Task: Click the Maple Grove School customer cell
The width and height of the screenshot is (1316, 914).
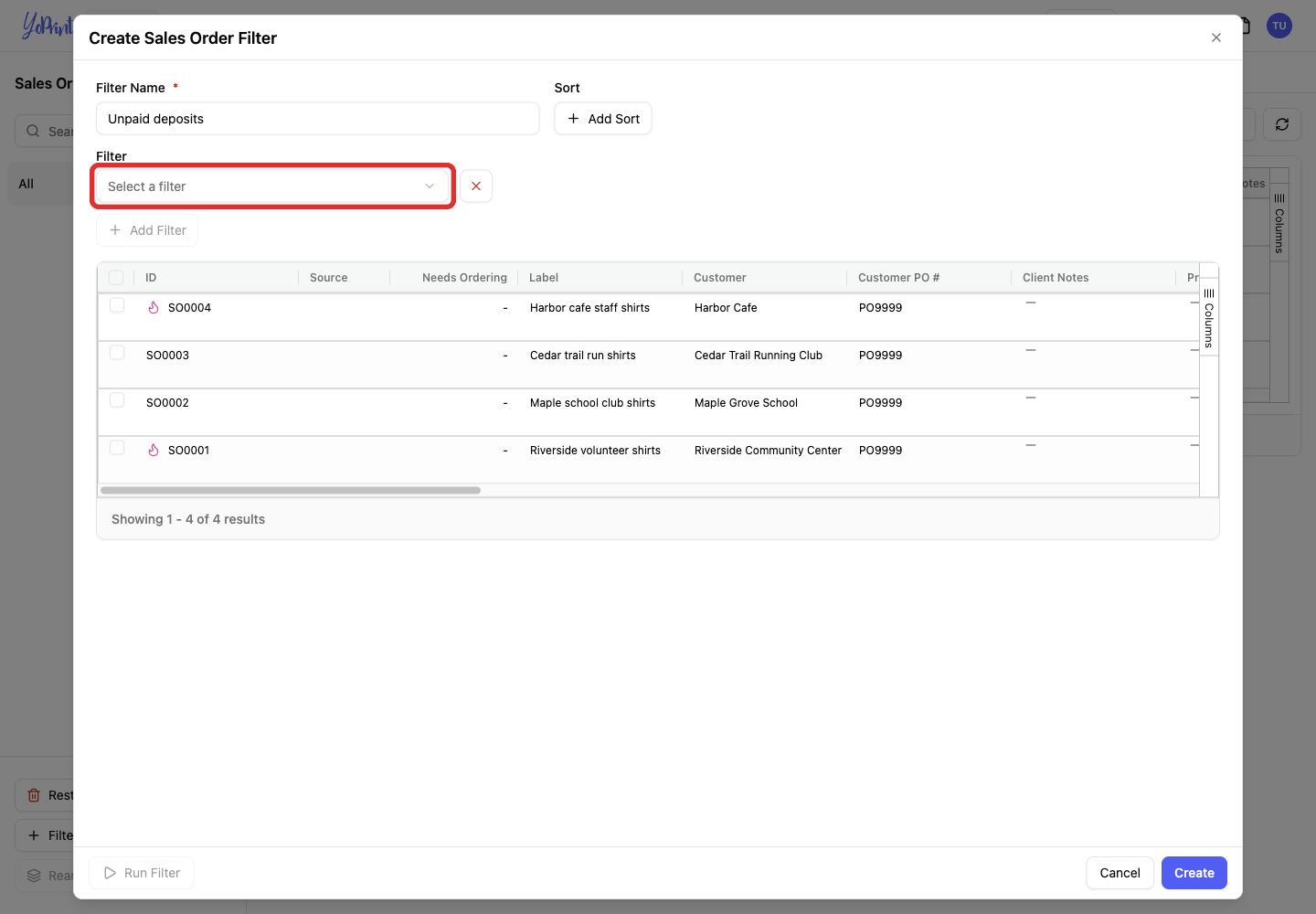Action: [746, 403]
